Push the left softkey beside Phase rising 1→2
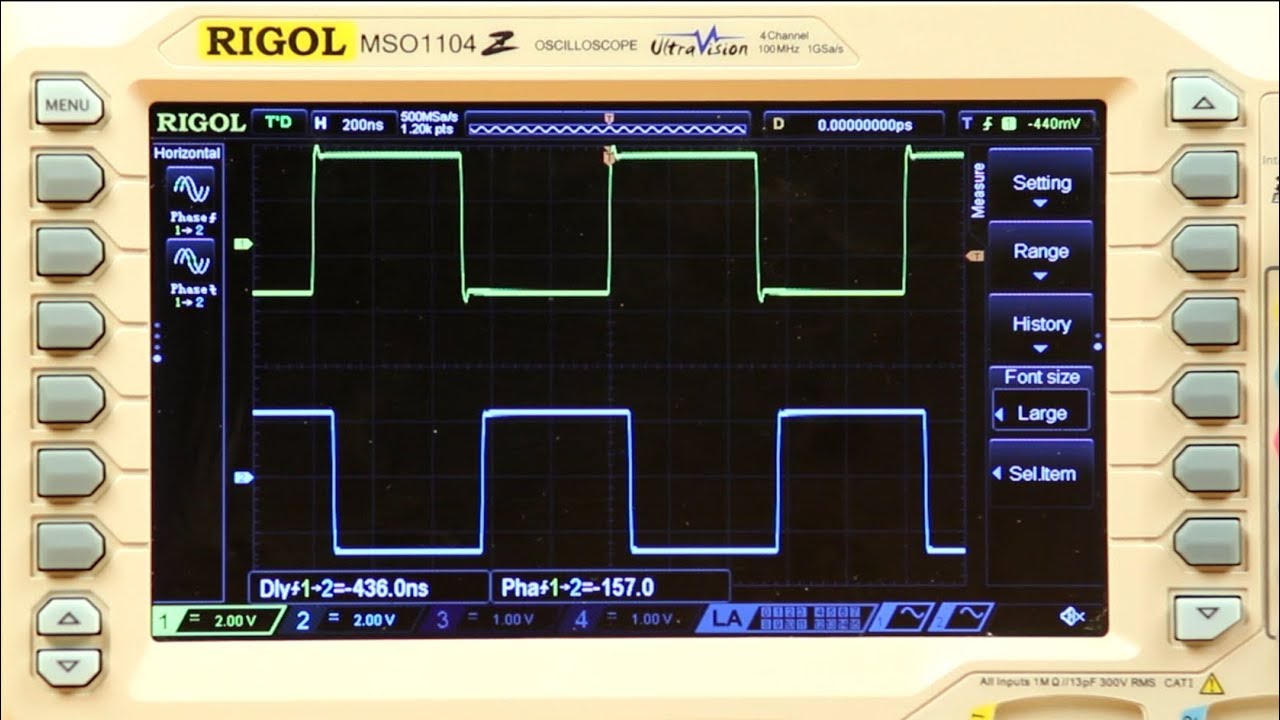This screenshot has width=1280, height=720. (70, 178)
